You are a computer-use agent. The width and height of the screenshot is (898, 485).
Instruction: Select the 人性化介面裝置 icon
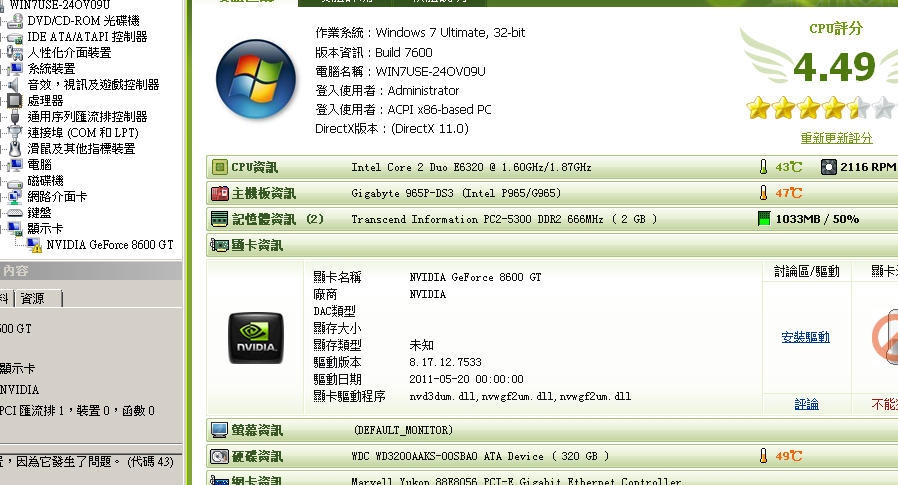pos(15,53)
